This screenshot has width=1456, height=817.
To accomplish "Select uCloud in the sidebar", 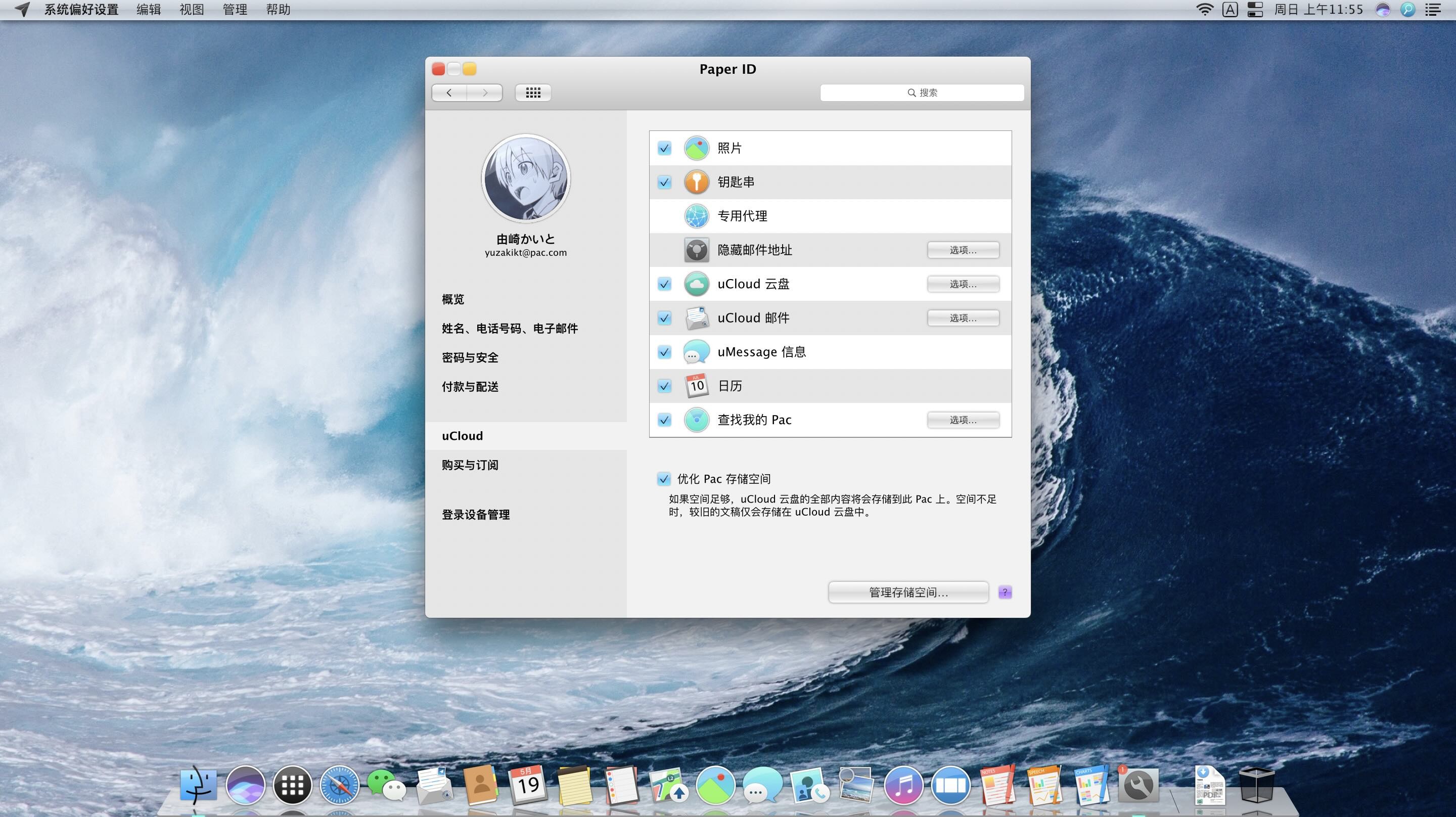I will click(x=526, y=436).
